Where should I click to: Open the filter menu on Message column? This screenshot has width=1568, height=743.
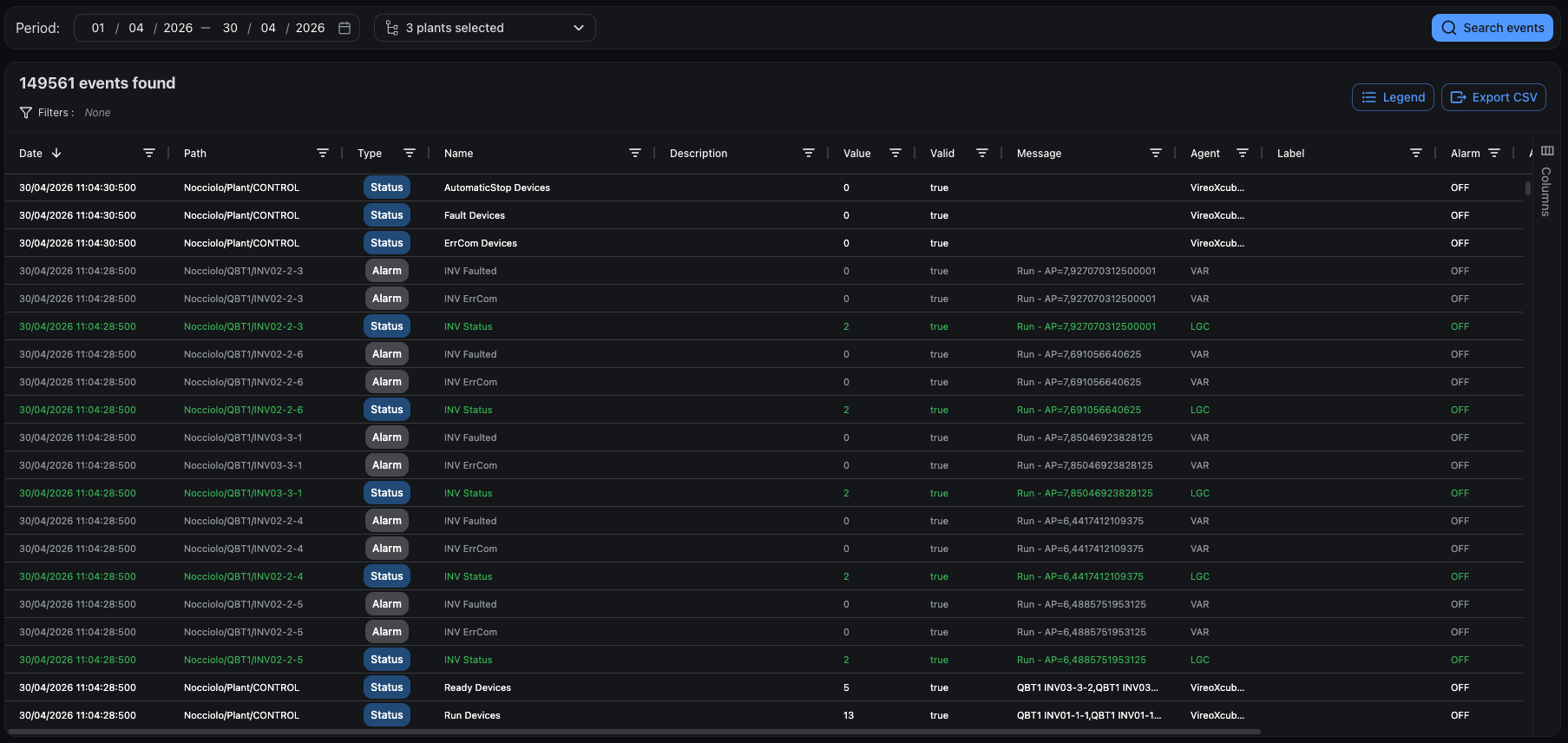pos(1156,153)
